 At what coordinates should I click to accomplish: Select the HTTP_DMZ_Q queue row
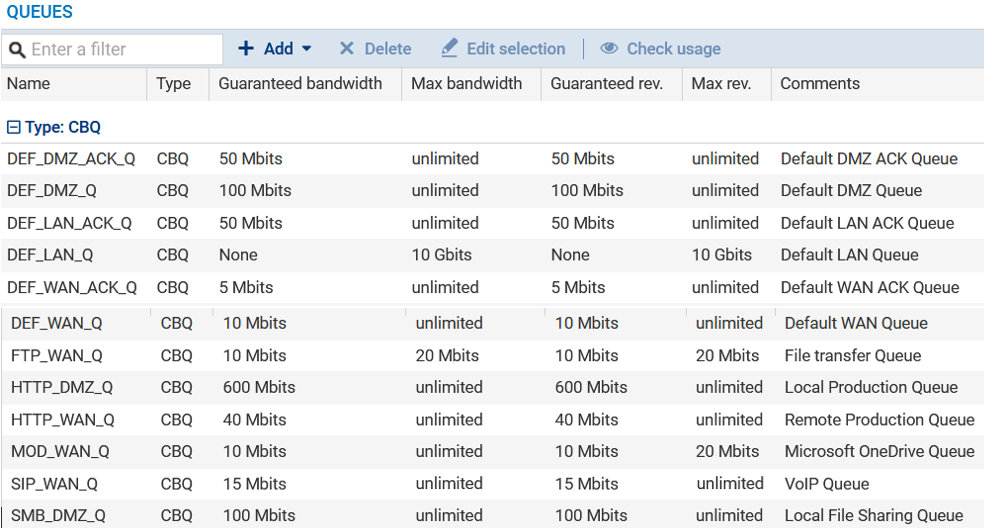coord(62,388)
